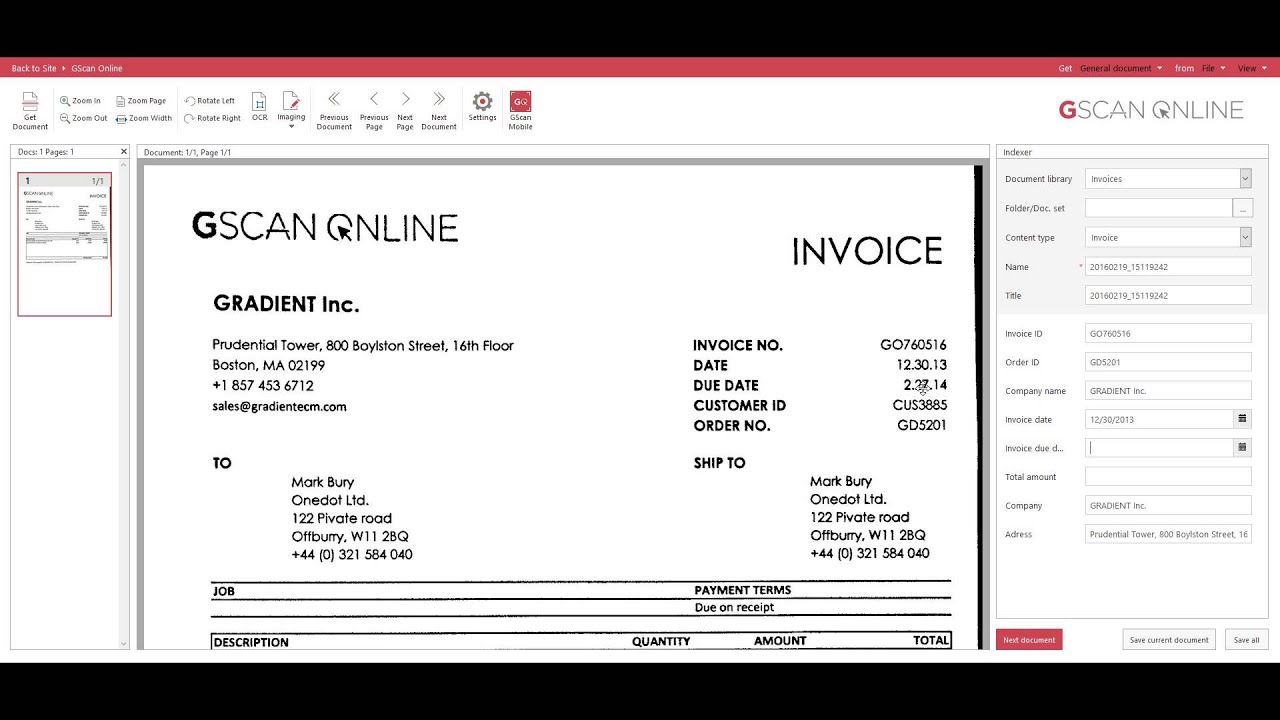Click Save all button
Screen dimensions: 1280x720
click(x=1247, y=640)
